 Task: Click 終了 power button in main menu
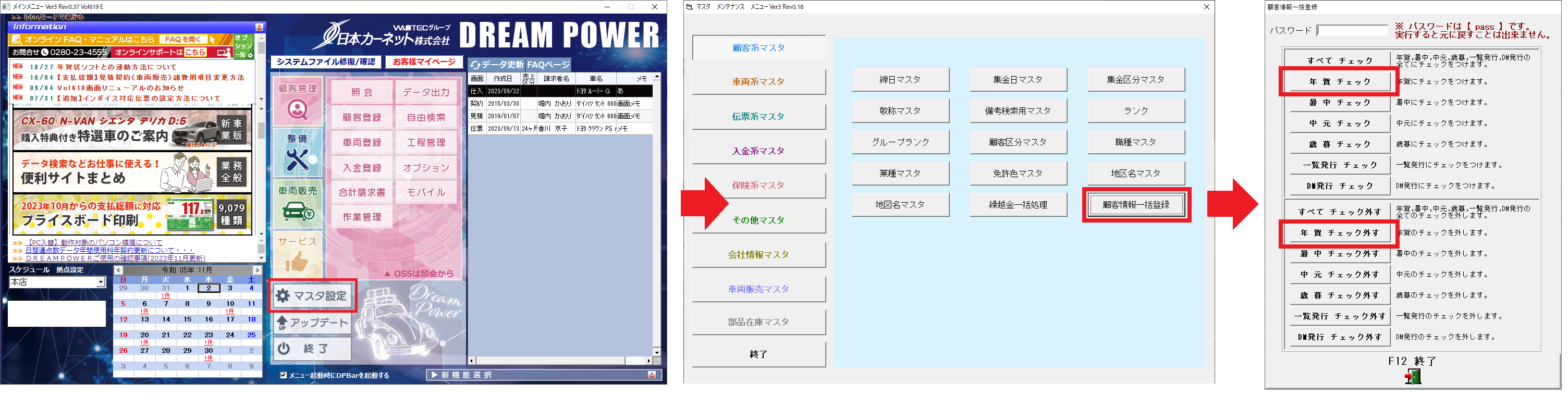point(312,349)
